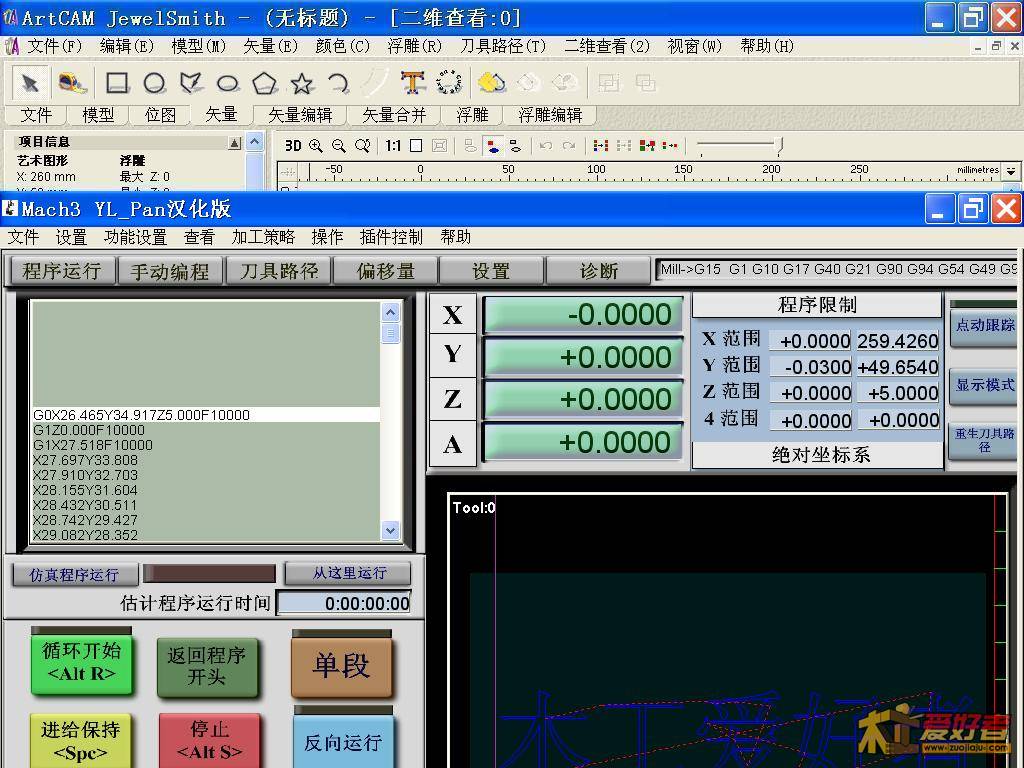Click the 1:1 scale icon
1024x768 pixels.
[x=392, y=146]
